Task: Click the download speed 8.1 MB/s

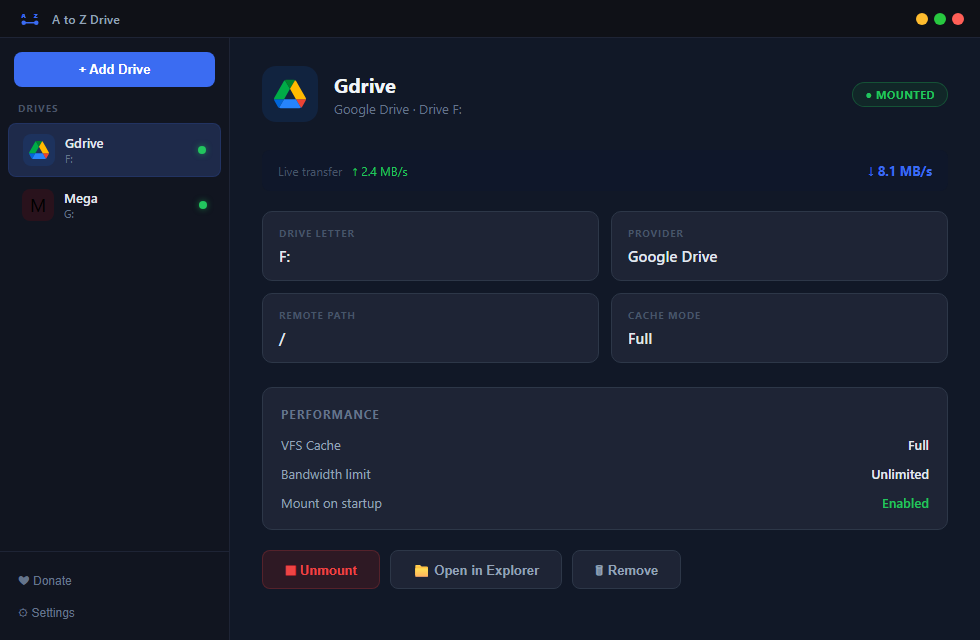Action: 899,171
